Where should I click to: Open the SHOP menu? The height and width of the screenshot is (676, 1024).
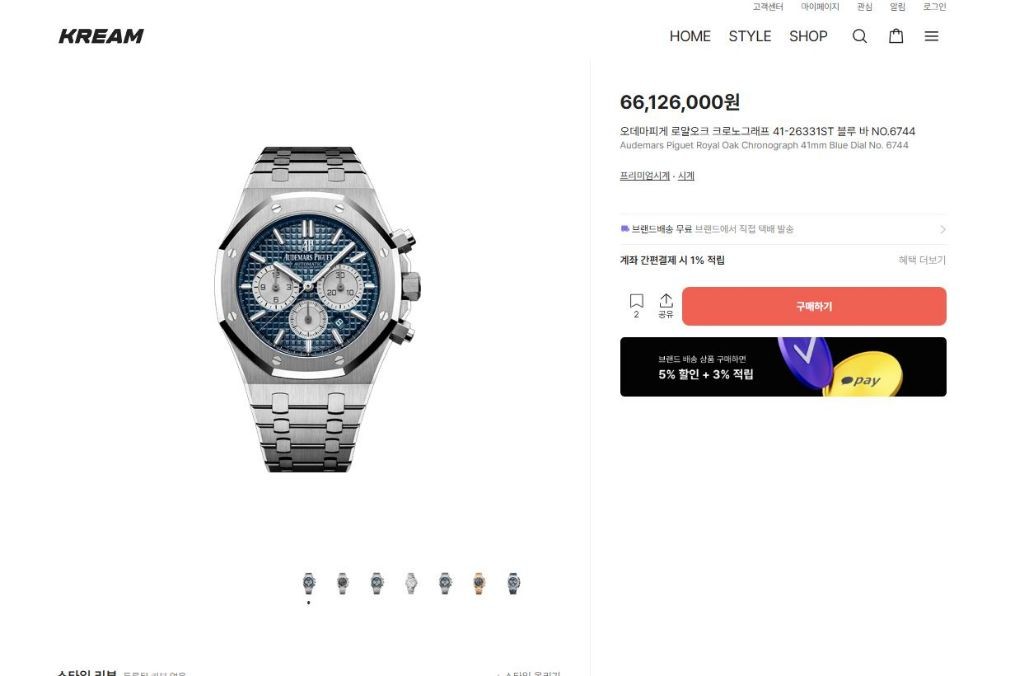pyautogui.click(x=808, y=36)
